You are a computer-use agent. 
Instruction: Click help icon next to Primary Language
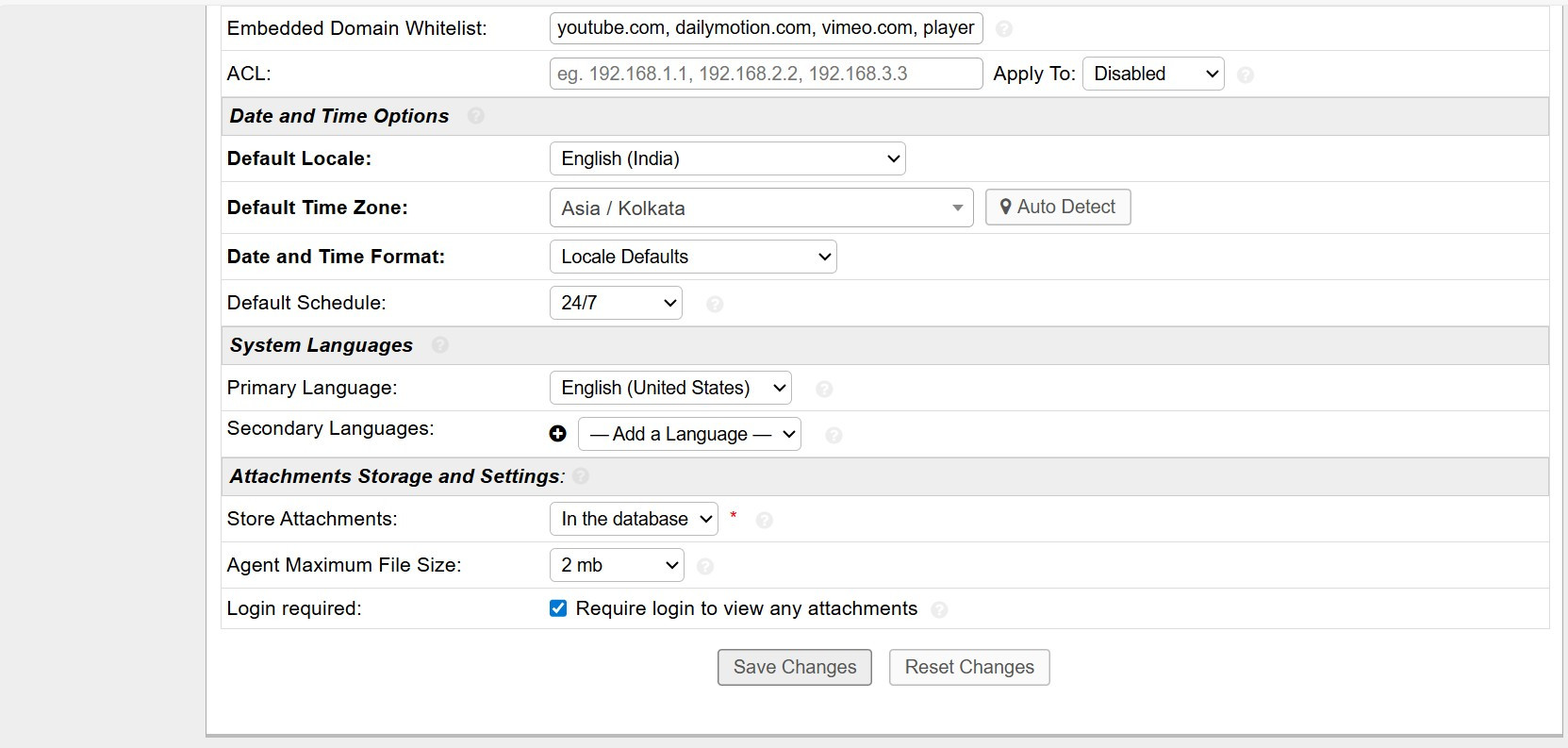click(x=824, y=389)
